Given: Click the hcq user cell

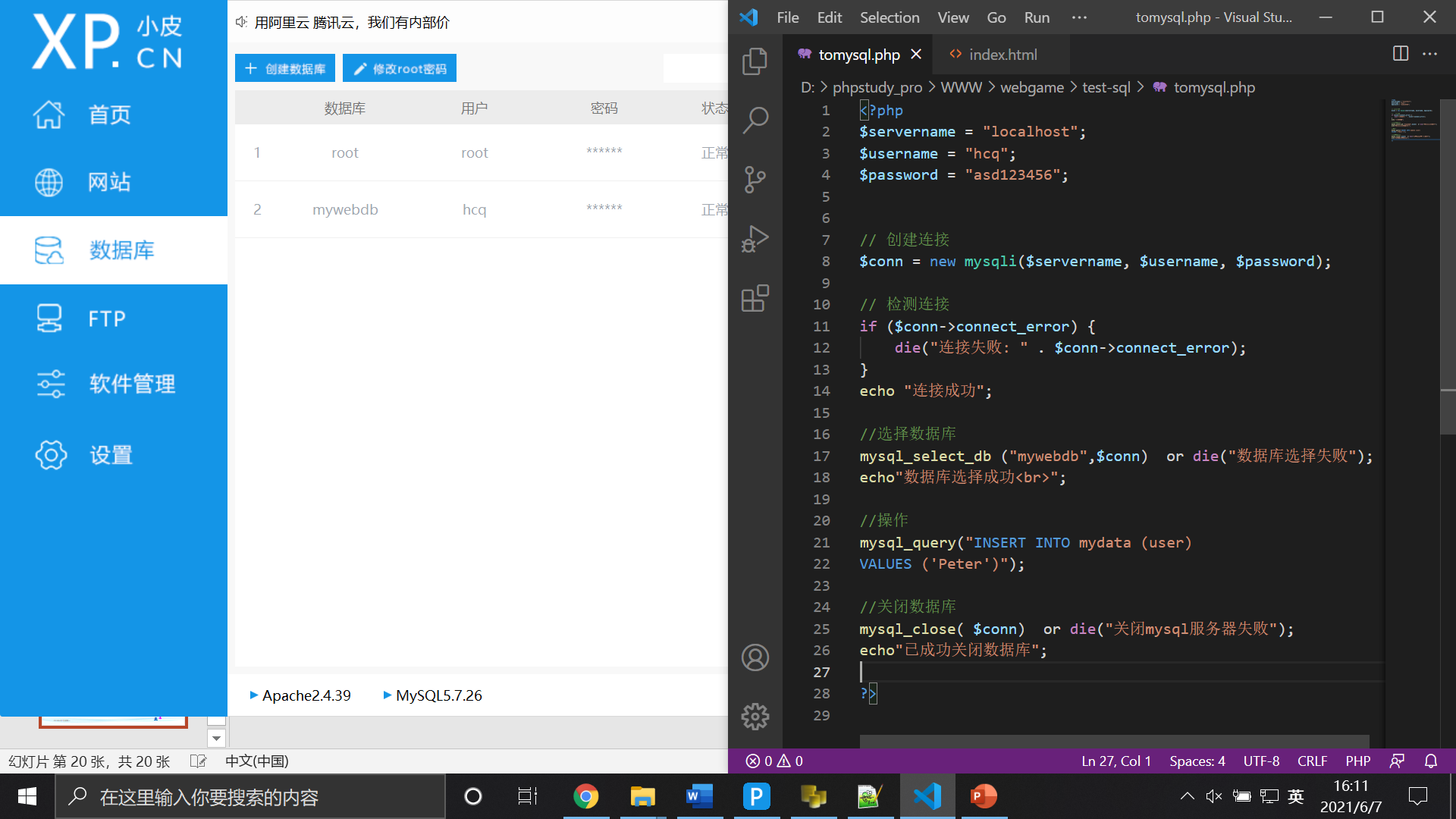Looking at the screenshot, I should click(x=475, y=209).
